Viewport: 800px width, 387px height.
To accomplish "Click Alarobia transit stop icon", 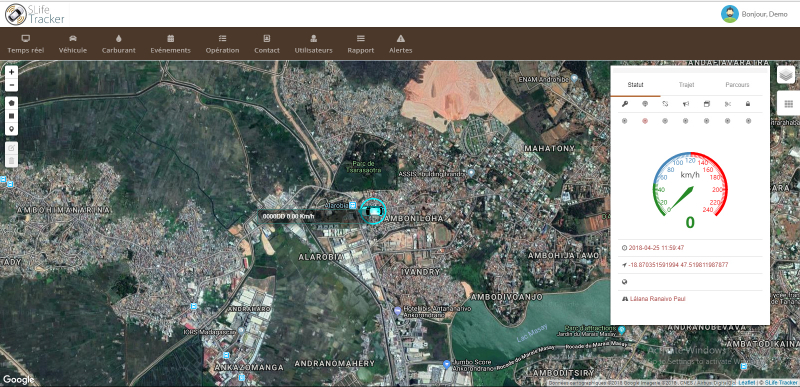I will [x=352, y=205].
